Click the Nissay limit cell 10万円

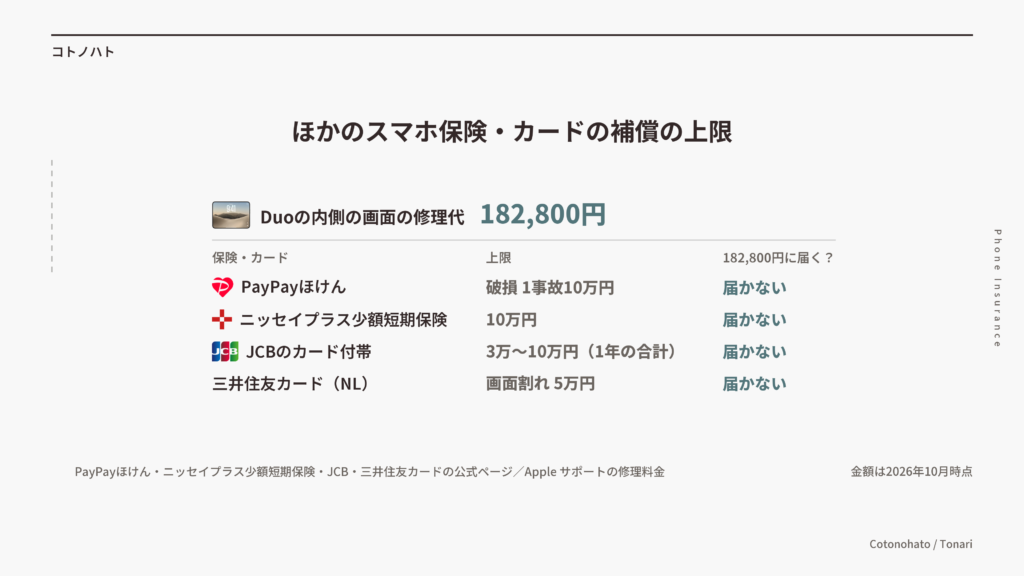click(511, 319)
